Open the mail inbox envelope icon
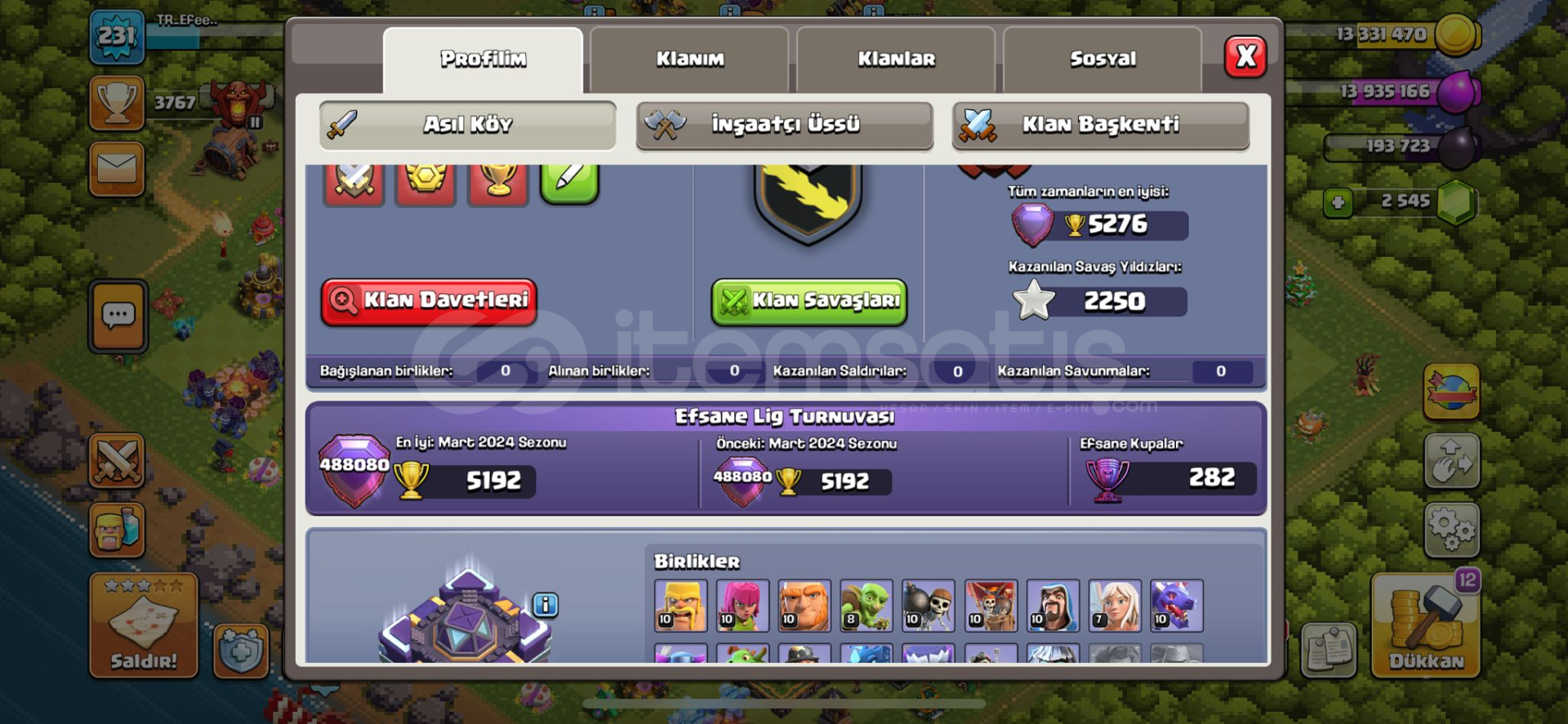1568x724 pixels. coord(117,169)
